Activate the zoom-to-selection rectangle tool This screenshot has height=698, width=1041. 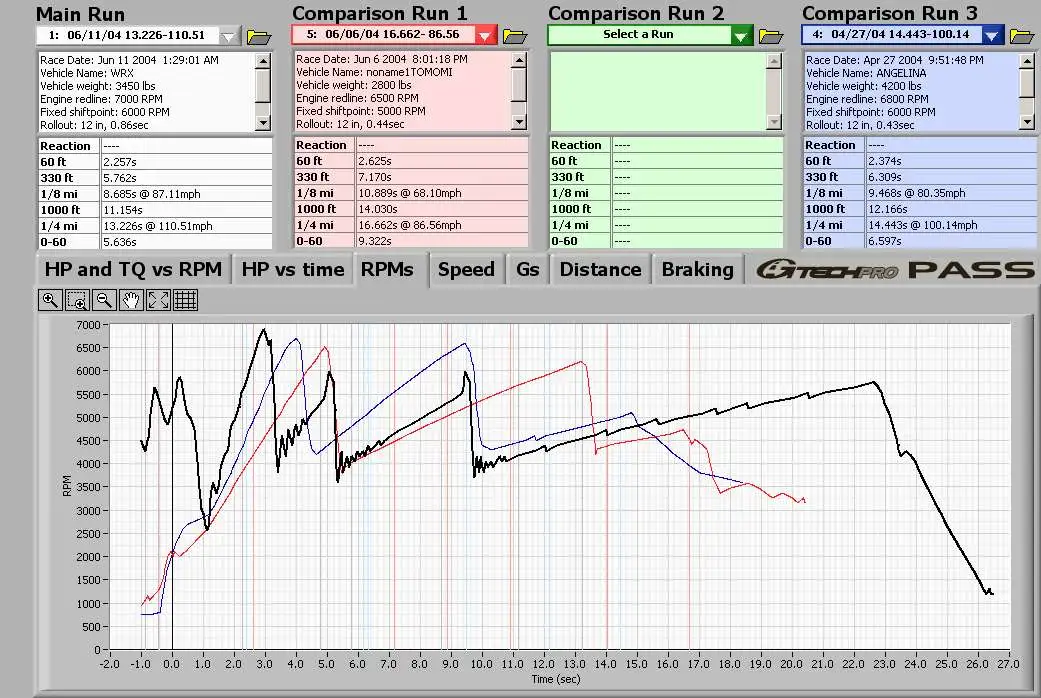click(77, 299)
